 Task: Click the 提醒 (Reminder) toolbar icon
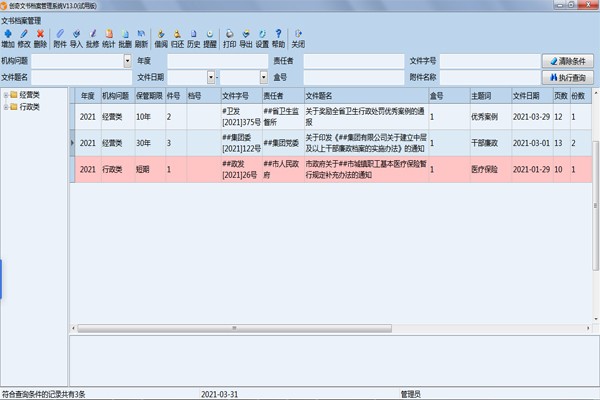coord(210,39)
